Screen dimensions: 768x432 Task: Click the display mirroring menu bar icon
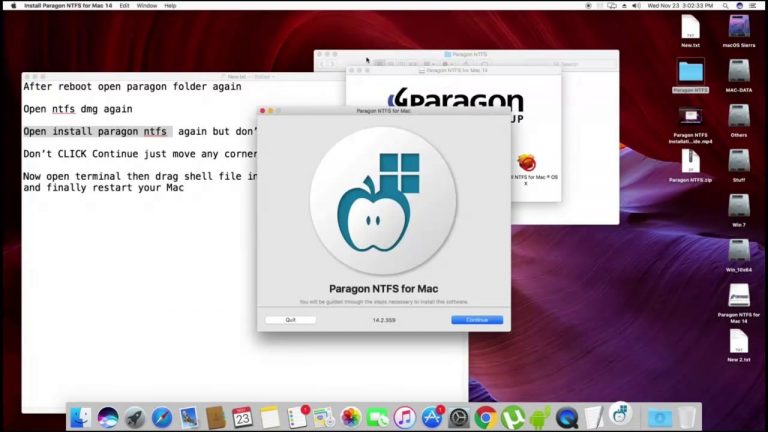(612, 5)
